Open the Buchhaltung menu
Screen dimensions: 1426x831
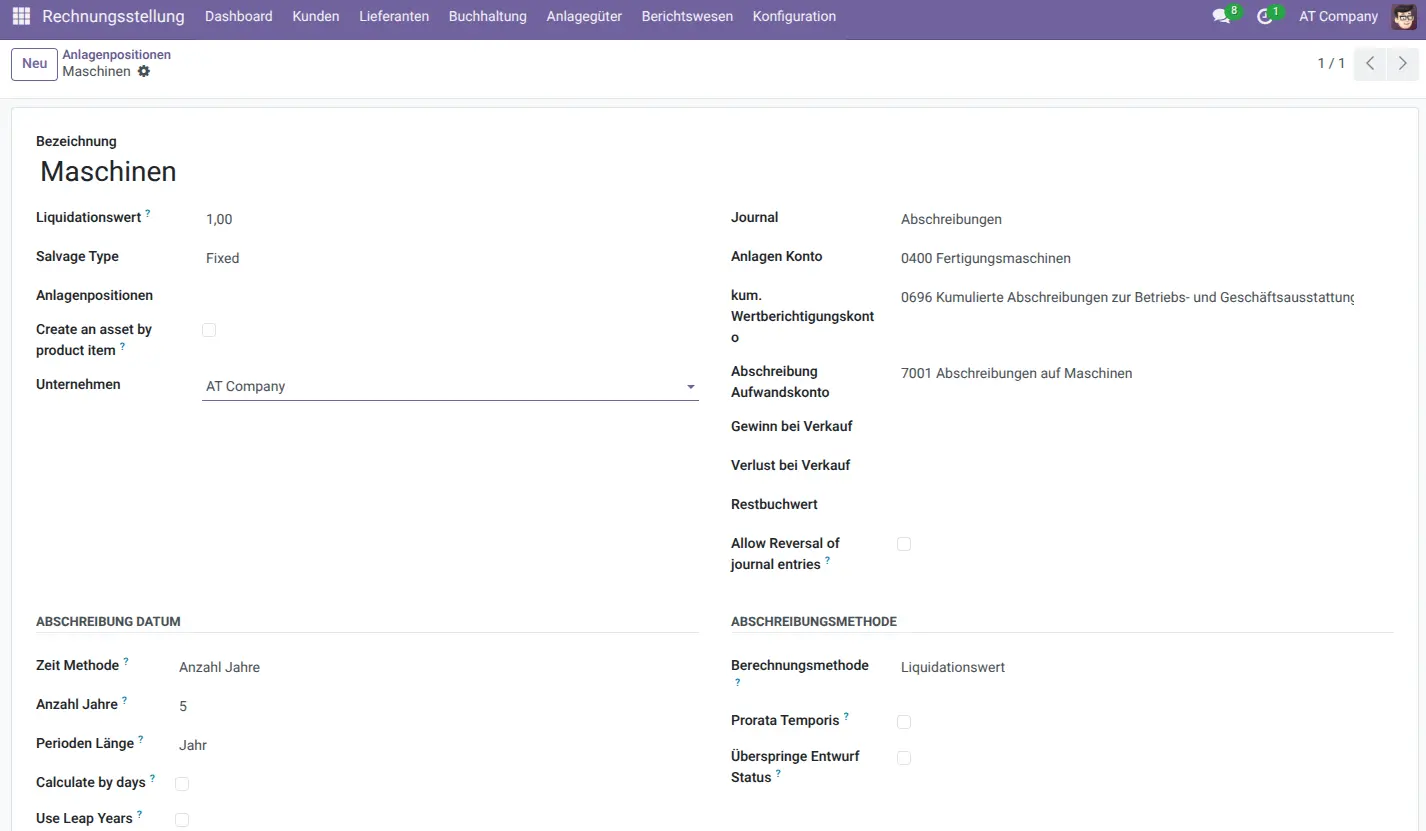pos(487,17)
